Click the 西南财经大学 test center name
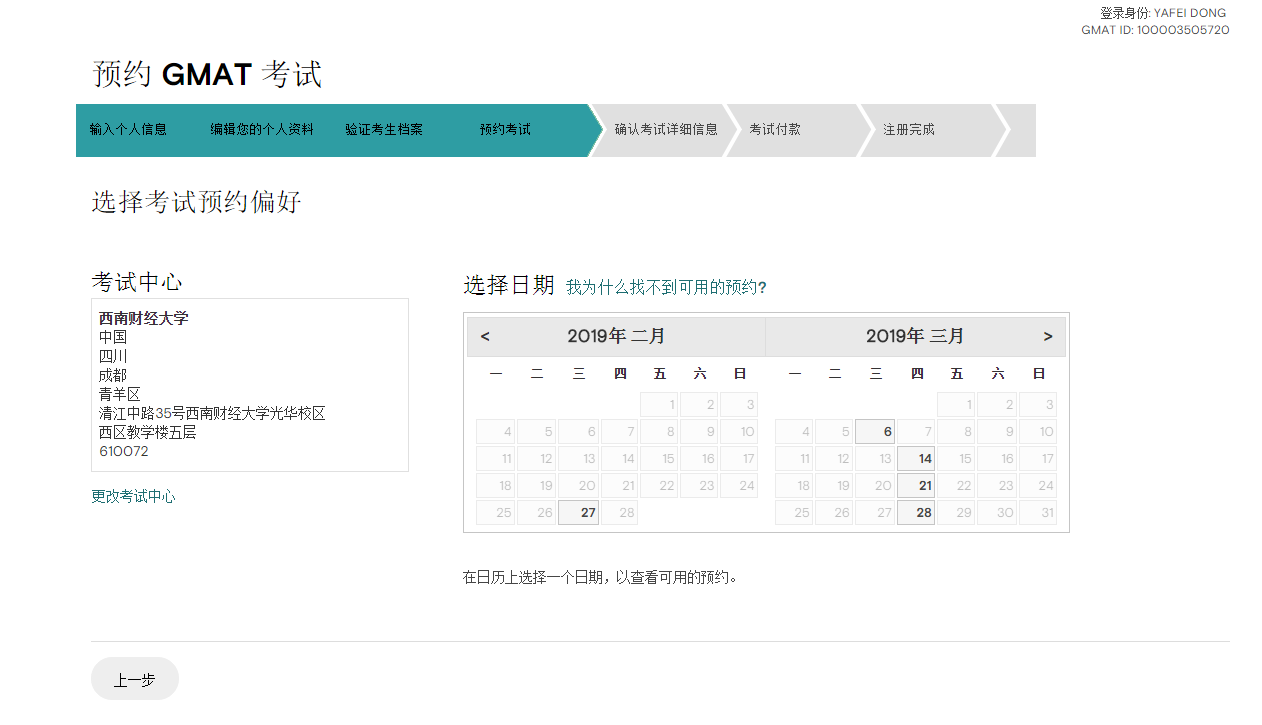Screen dimensions: 1262x725 (x=142, y=318)
